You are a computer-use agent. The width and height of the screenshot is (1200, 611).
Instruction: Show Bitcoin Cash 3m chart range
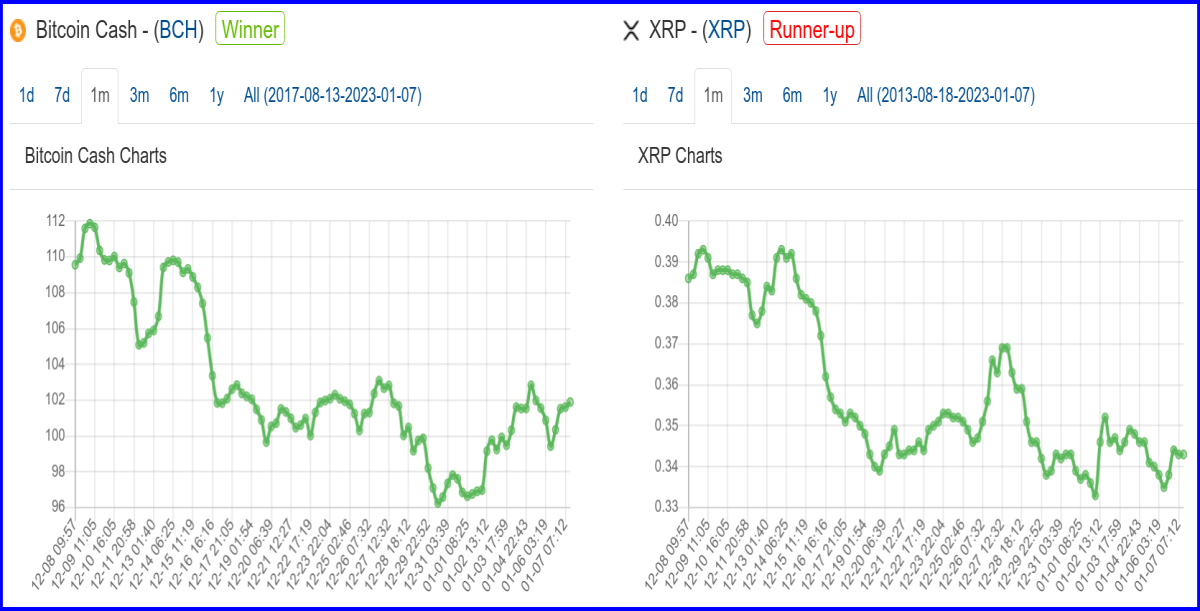[139, 96]
